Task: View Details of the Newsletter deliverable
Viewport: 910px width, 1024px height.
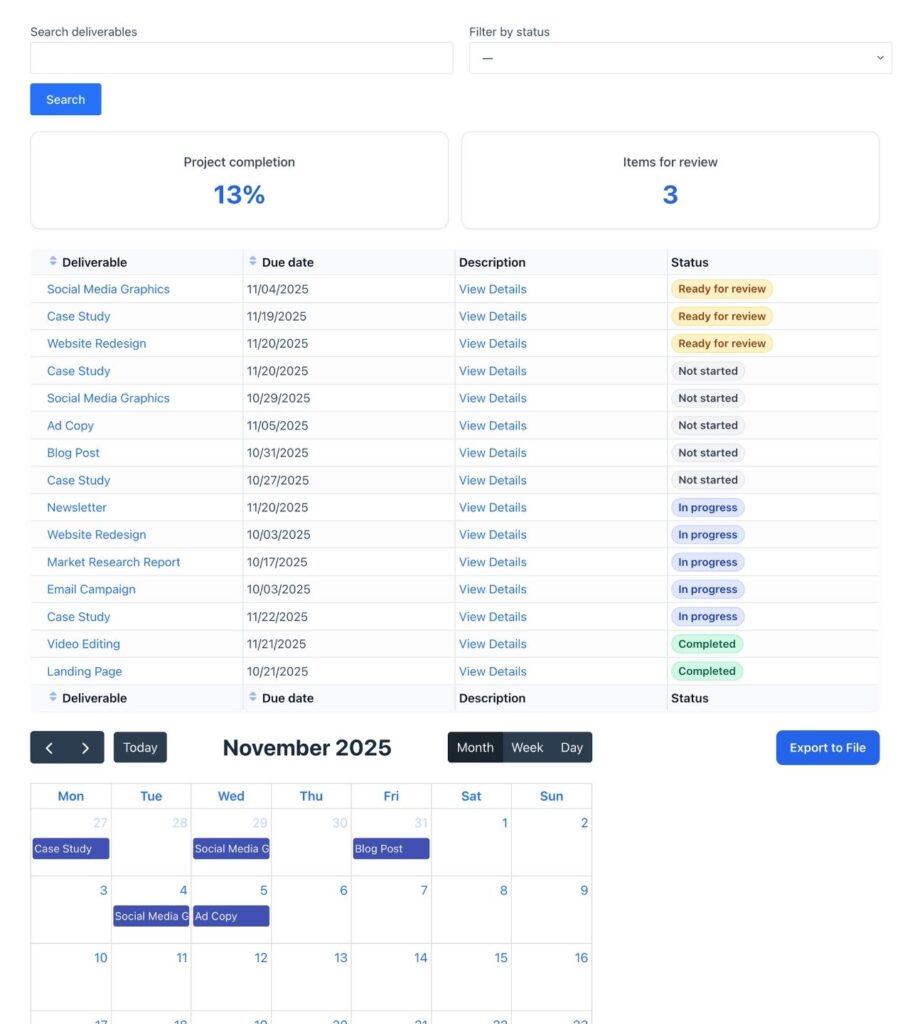Action: (492, 507)
